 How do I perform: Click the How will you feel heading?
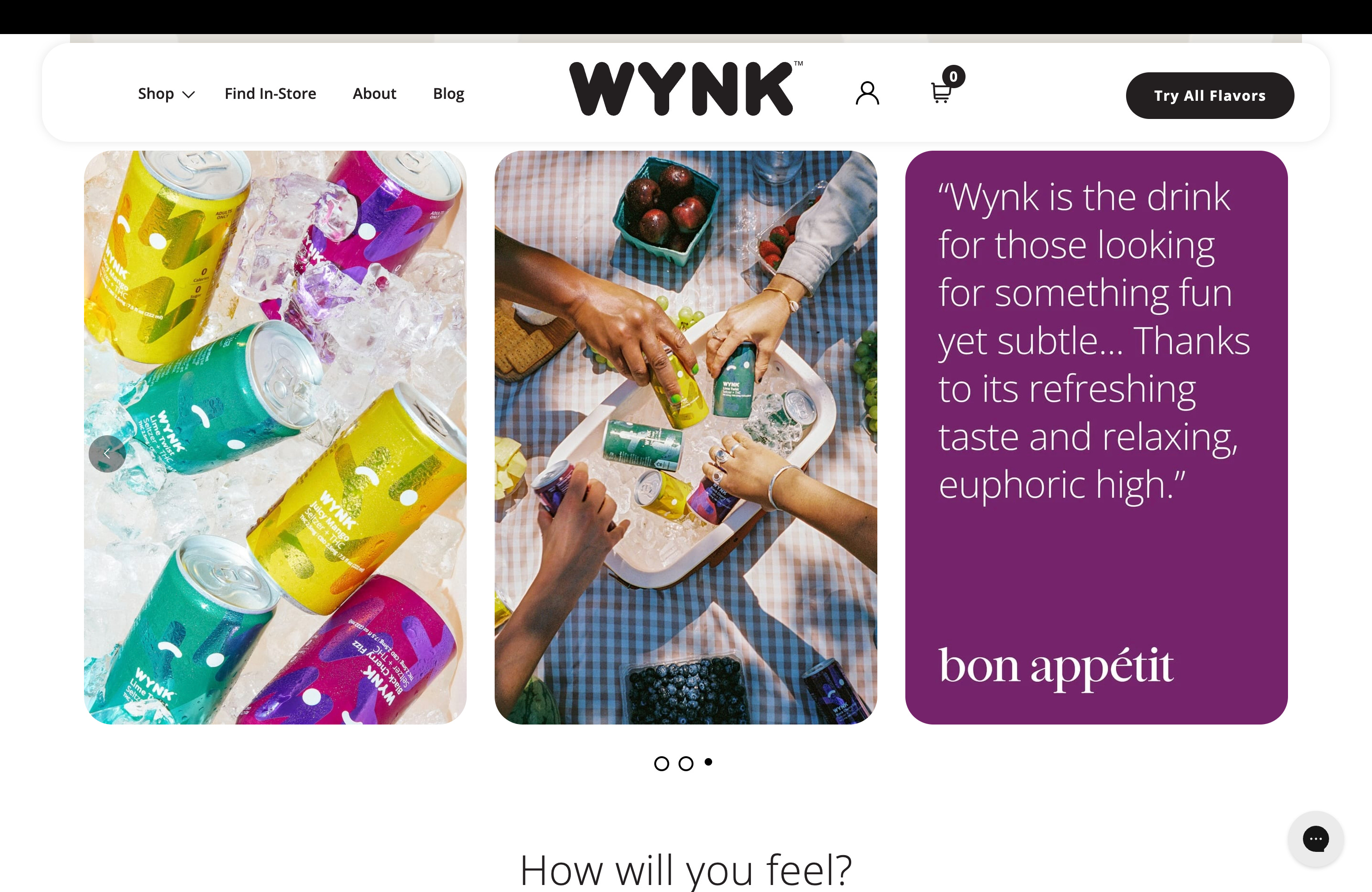click(x=686, y=870)
